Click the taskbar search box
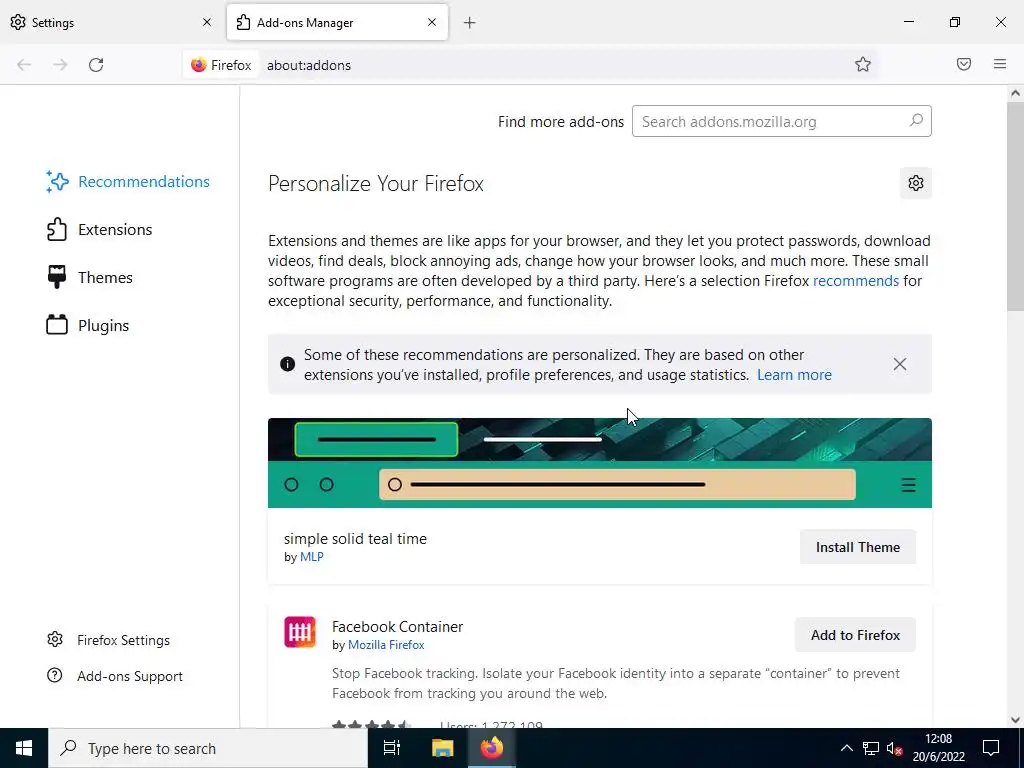1024x768 pixels. coord(208,748)
